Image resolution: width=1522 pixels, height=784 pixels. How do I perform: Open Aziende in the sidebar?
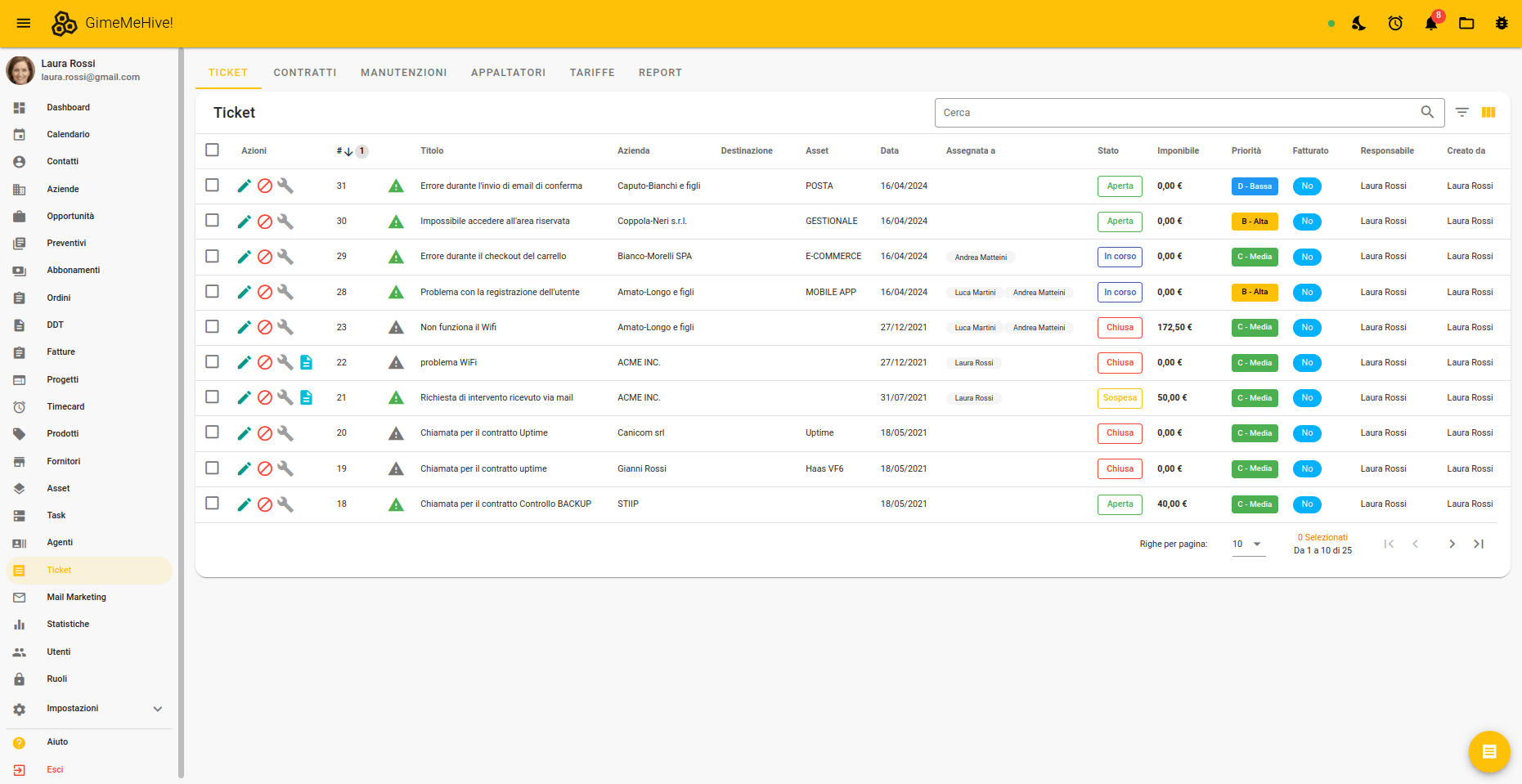(89, 189)
